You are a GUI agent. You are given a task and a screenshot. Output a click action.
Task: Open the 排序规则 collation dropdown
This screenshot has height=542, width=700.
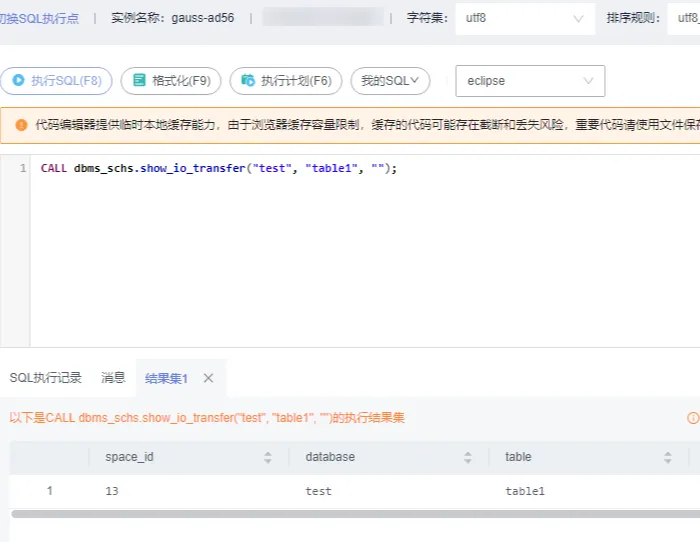(684, 18)
